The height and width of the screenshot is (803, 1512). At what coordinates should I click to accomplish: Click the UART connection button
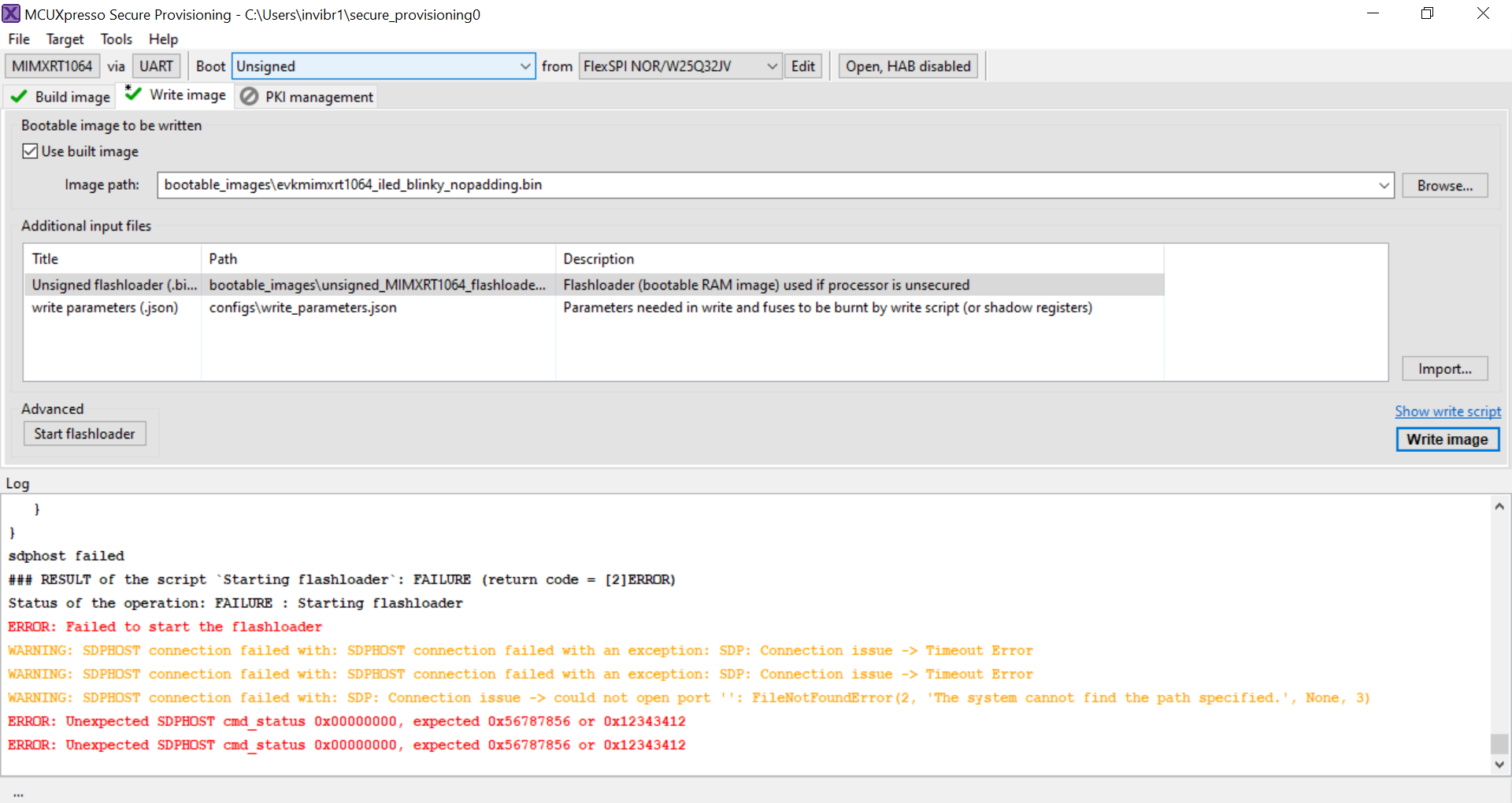pyautogui.click(x=156, y=66)
